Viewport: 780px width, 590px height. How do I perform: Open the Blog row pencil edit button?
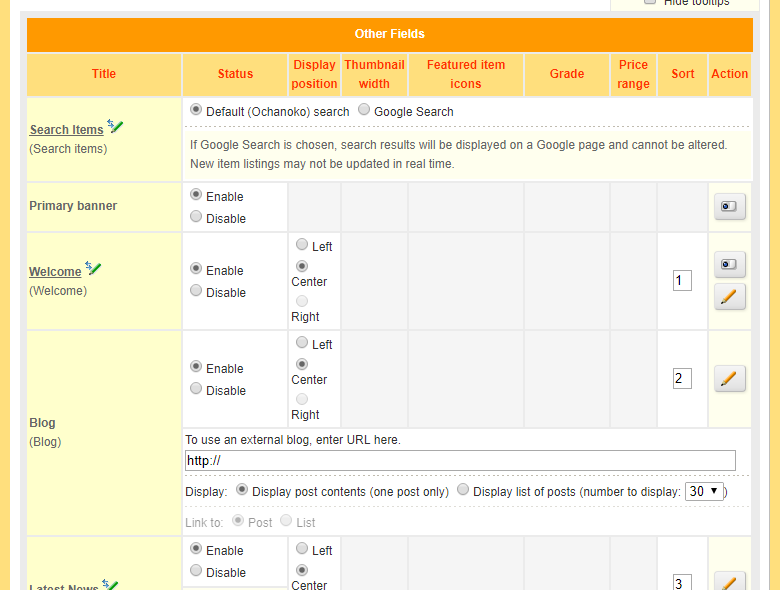click(729, 378)
